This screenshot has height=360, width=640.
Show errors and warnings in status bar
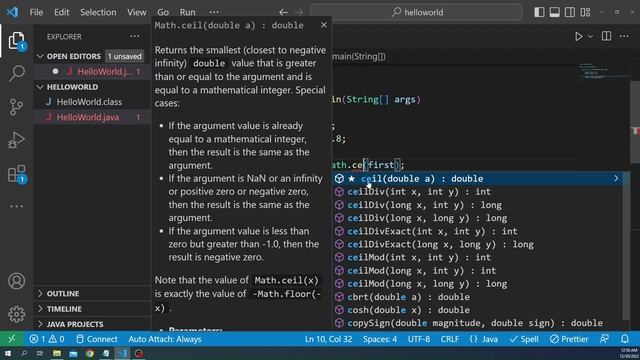(47, 339)
